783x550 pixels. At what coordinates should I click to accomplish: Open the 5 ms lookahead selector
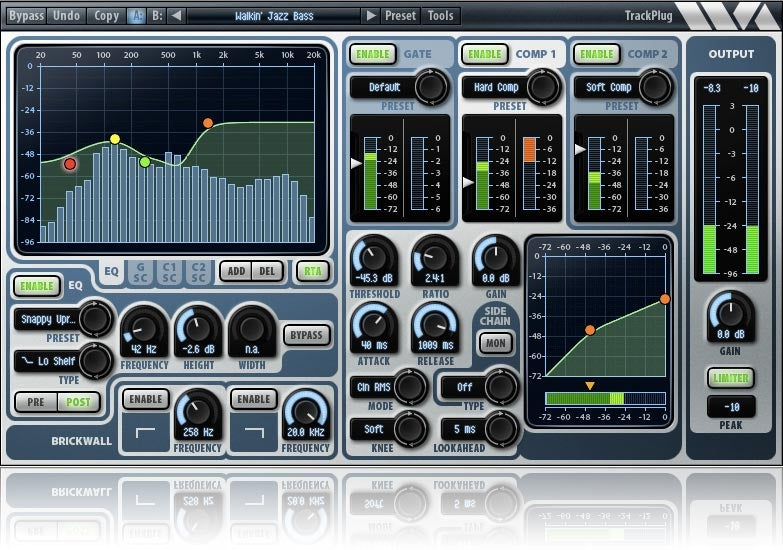pos(464,429)
